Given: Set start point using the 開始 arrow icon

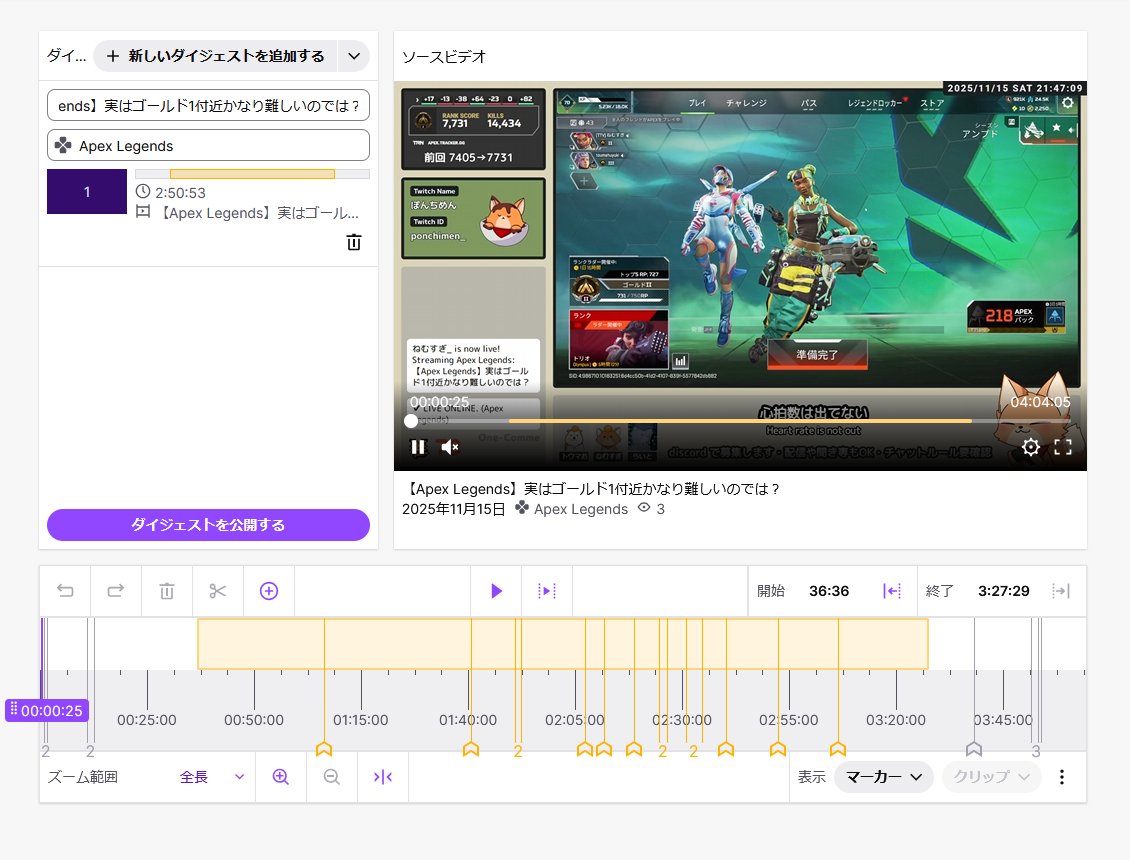Looking at the screenshot, I should (892, 591).
